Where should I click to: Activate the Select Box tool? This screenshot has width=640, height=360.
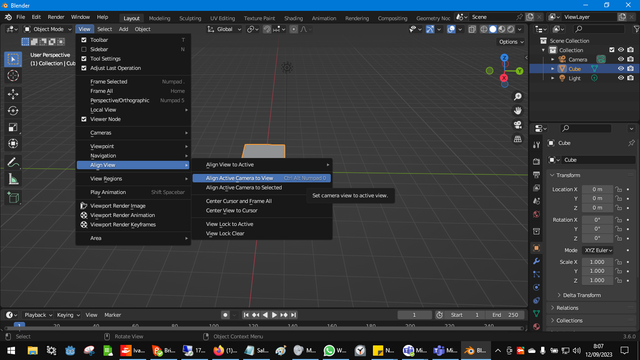click(x=13, y=59)
